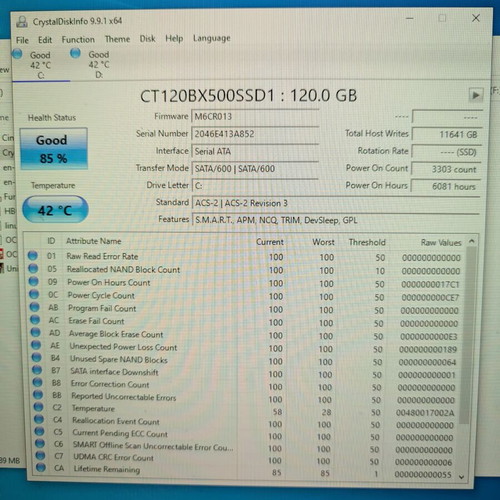Click the 42 °C temperature button
This screenshot has width=500, height=500.
(x=55, y=210)
